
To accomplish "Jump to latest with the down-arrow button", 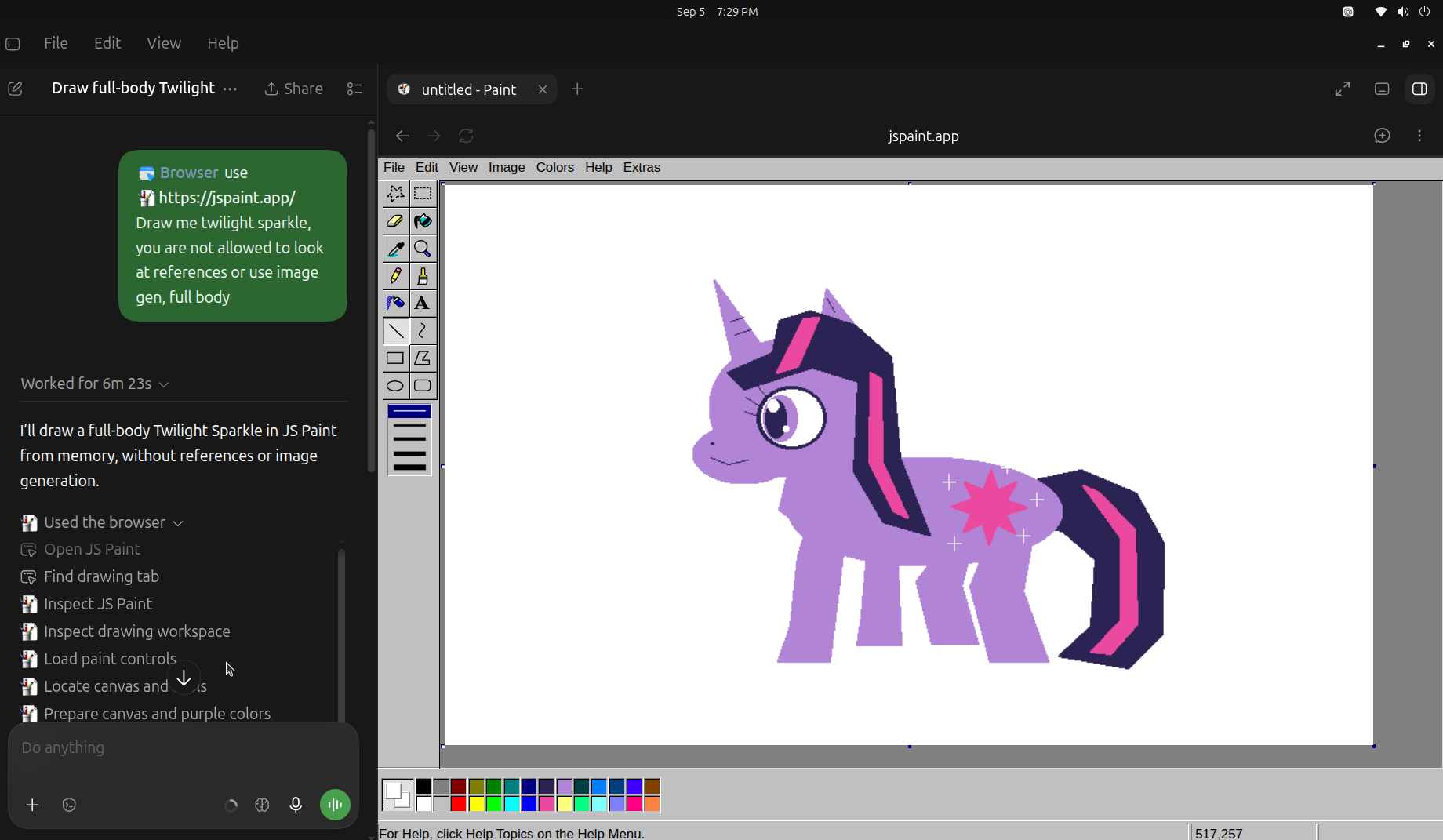I will pyautogui.click(x=184, y=678).
